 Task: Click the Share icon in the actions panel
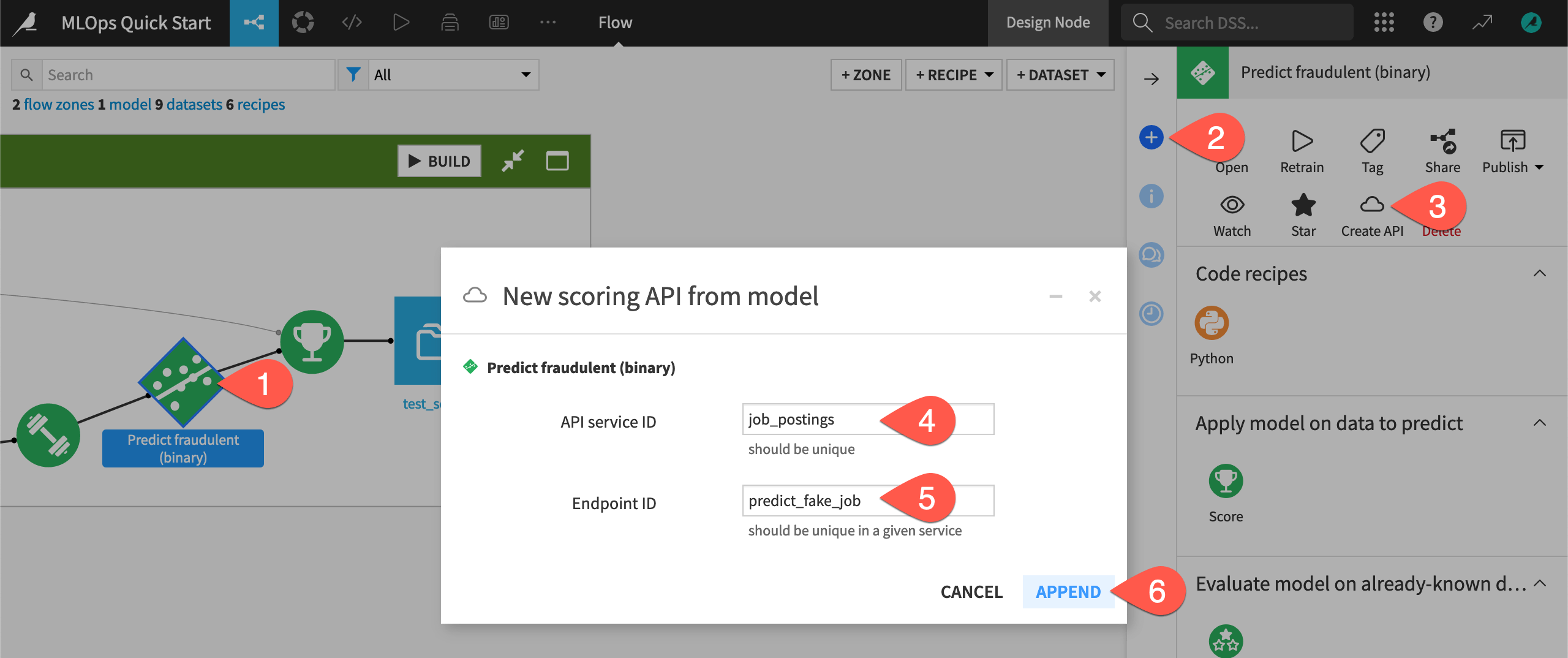click(x=1442, y=142)
